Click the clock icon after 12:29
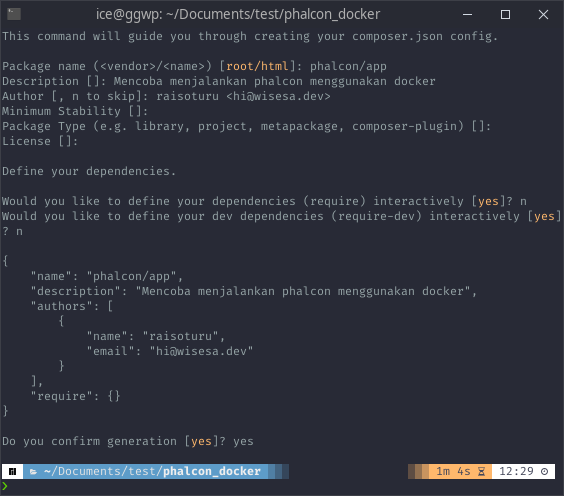 tap(545, 471)
